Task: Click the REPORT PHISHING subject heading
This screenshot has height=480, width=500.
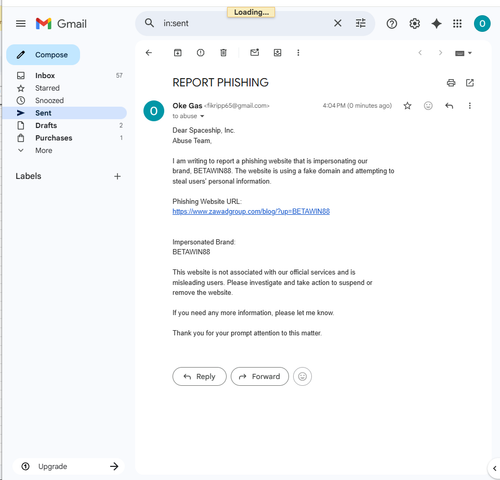Action: [x=220, y=83]
